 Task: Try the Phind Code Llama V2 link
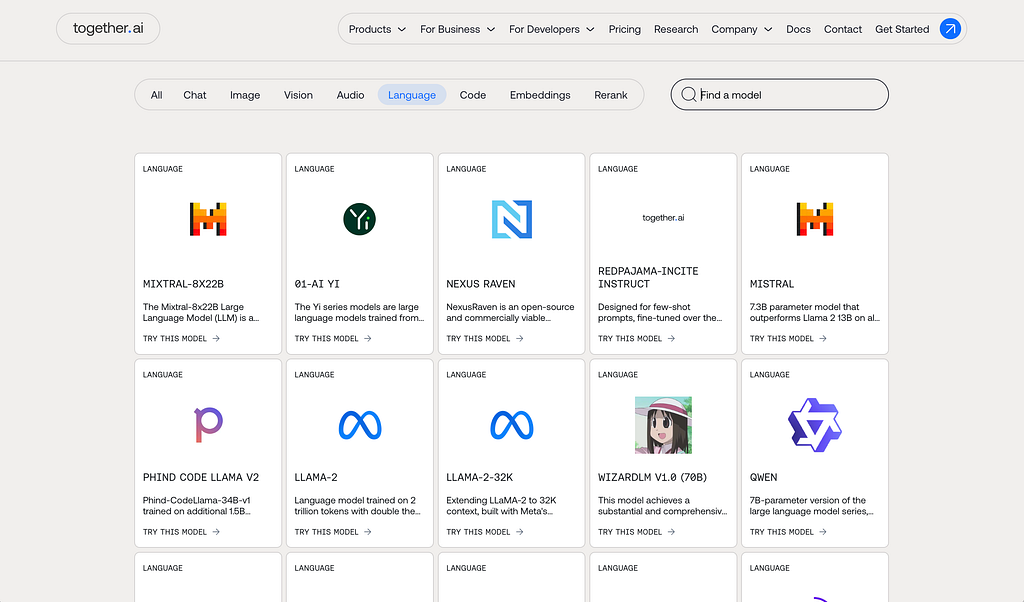pyautogui.click(x=182, y=531)
